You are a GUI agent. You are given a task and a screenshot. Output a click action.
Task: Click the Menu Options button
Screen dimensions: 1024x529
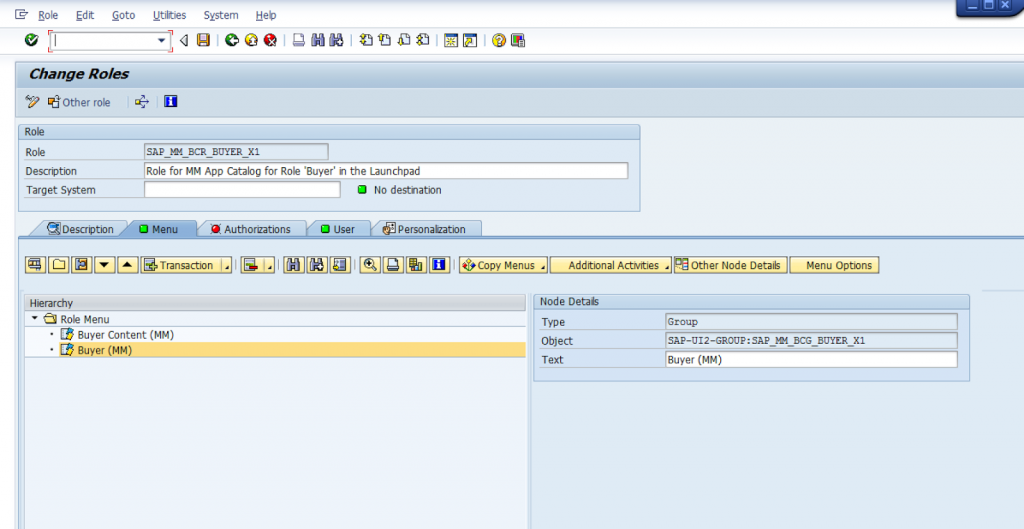pyautogui.click(x=834, y=265)
